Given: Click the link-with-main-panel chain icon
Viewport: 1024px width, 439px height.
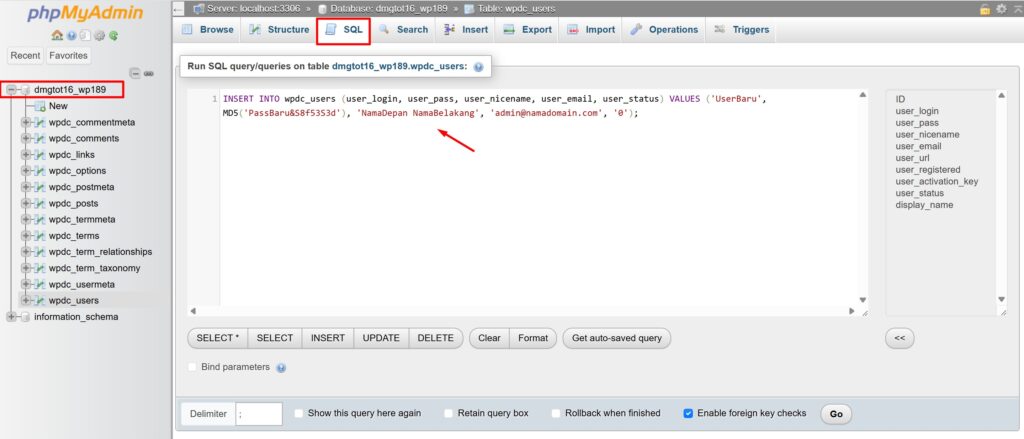Looking at the screenshot, I should pos(149,73).
